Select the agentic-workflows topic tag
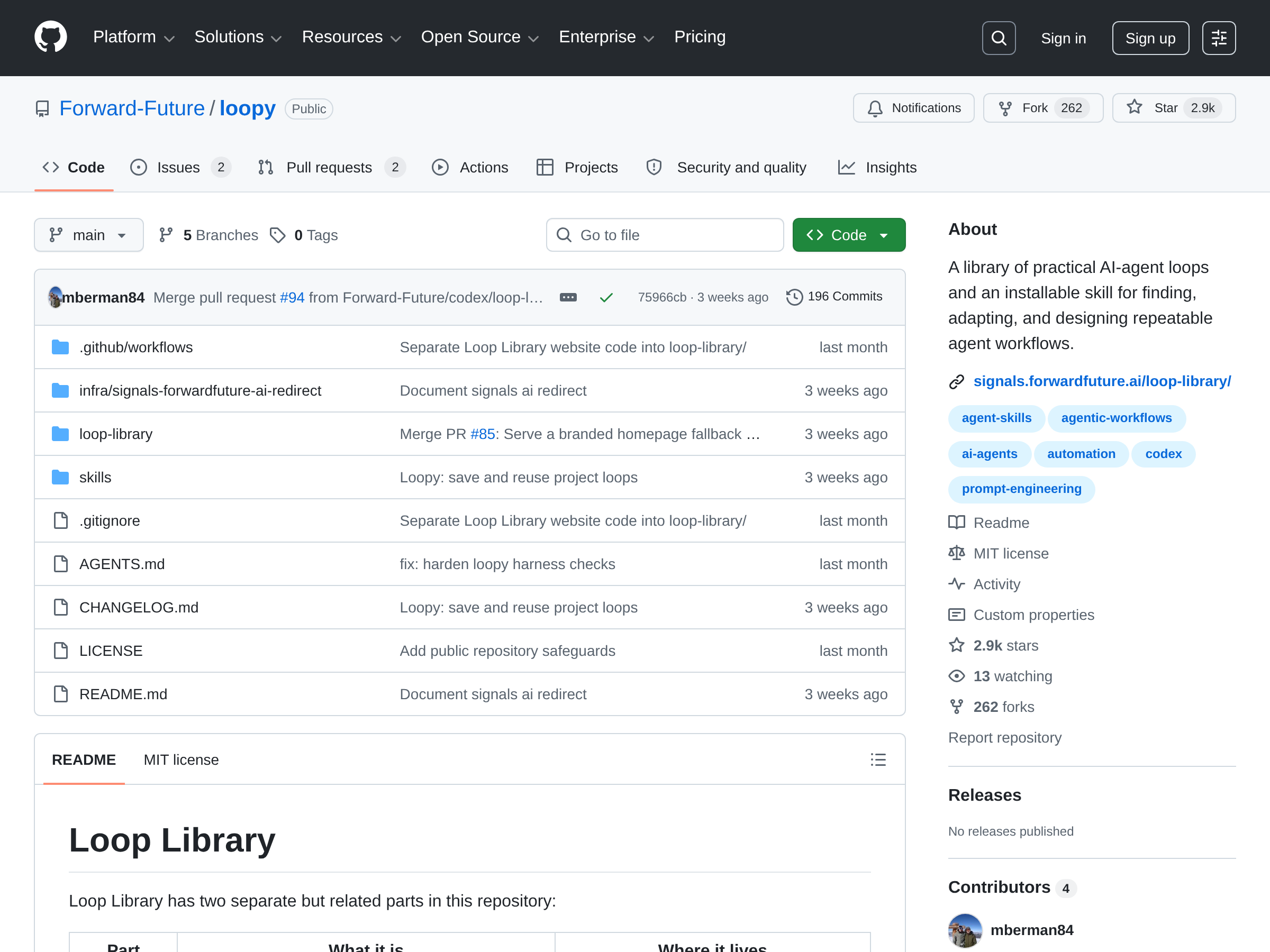The image size is (1270, 952). (x=1115, y=418)
